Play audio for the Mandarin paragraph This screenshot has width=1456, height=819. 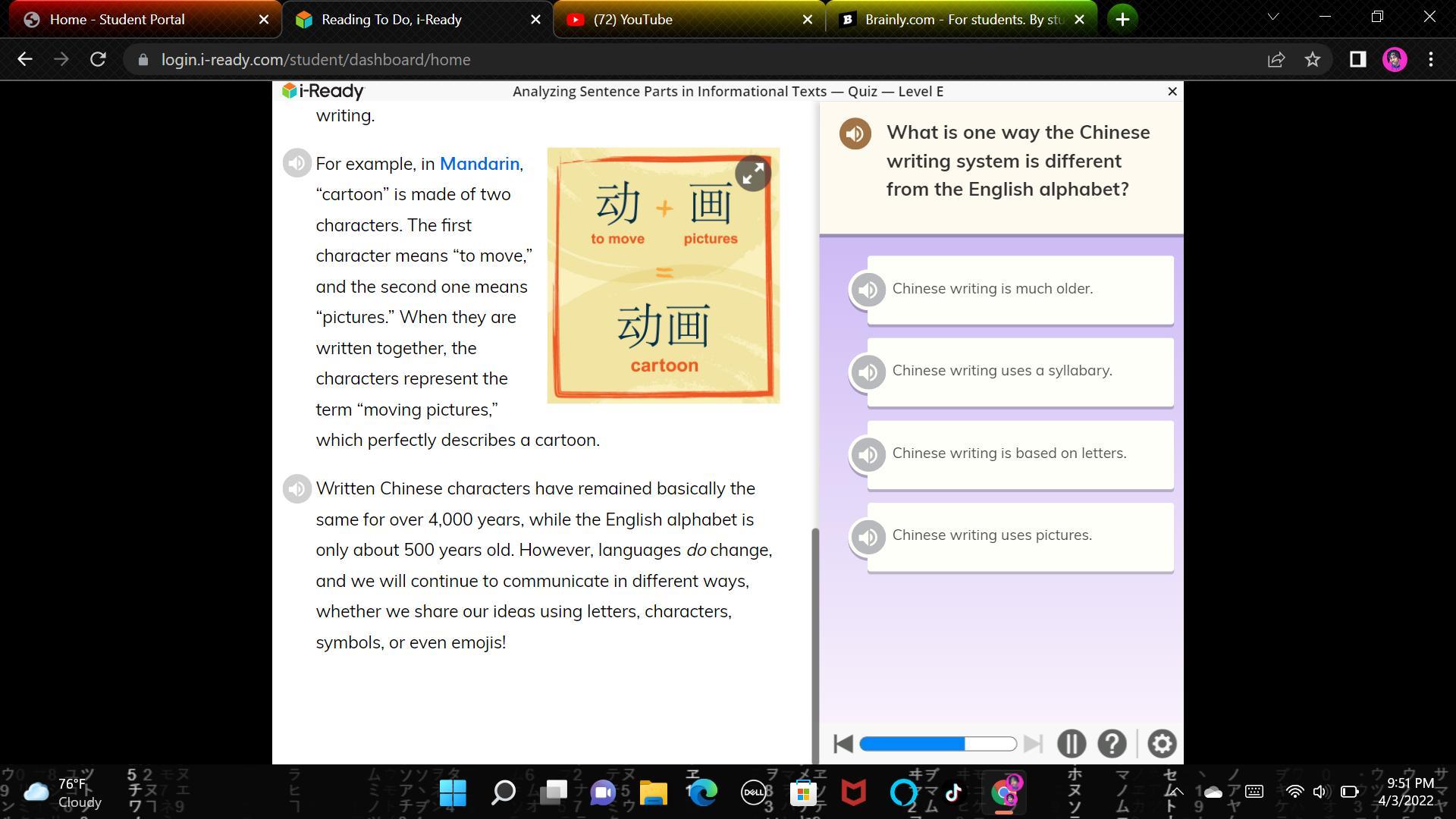297,163
